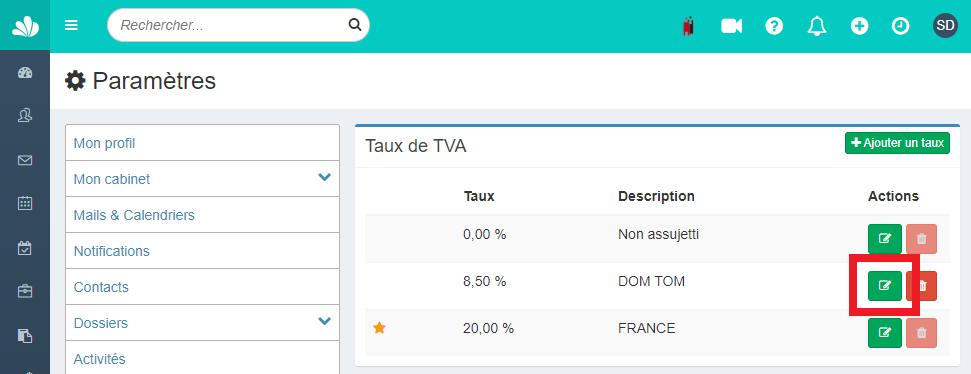Click the plus circle quick-add icon
This screenshot has height=374, width=971.
859,26
